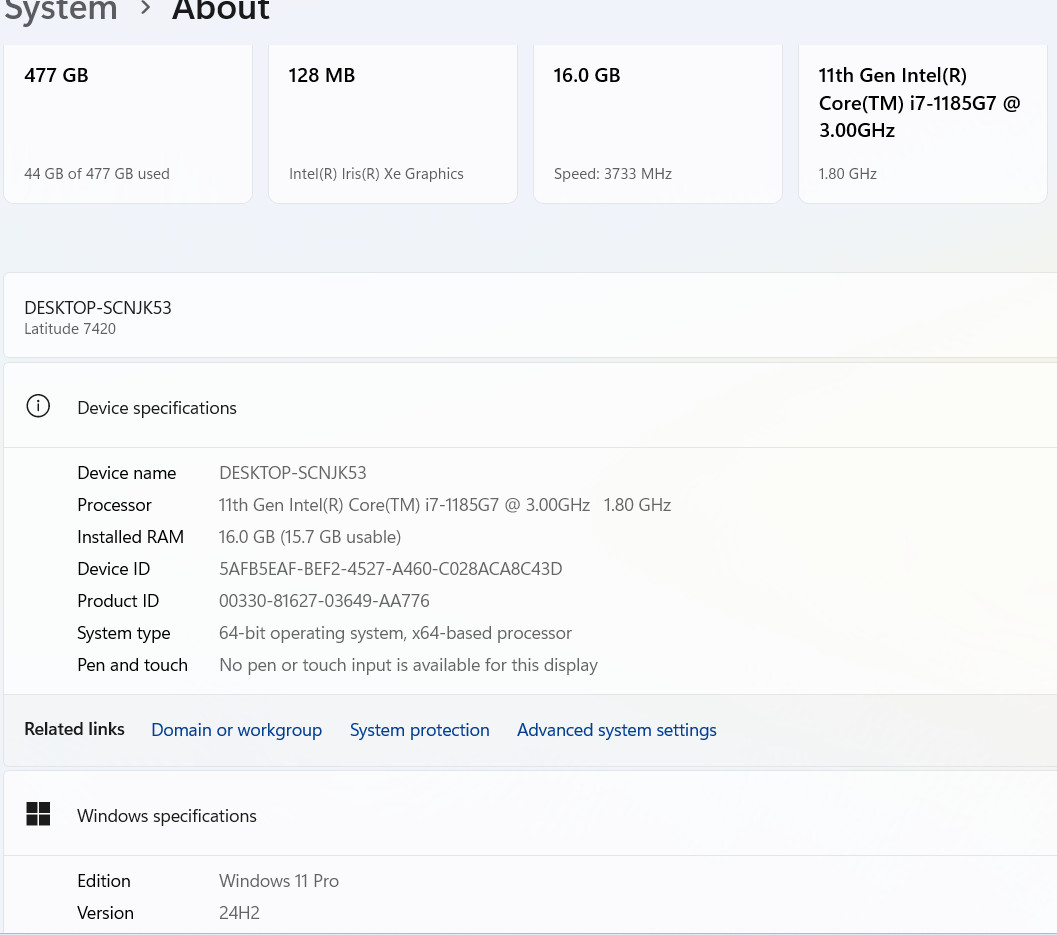Collapse the Windows specifications section header
This screenshot has height=935, width=1057.
click(x=530, y=814)
